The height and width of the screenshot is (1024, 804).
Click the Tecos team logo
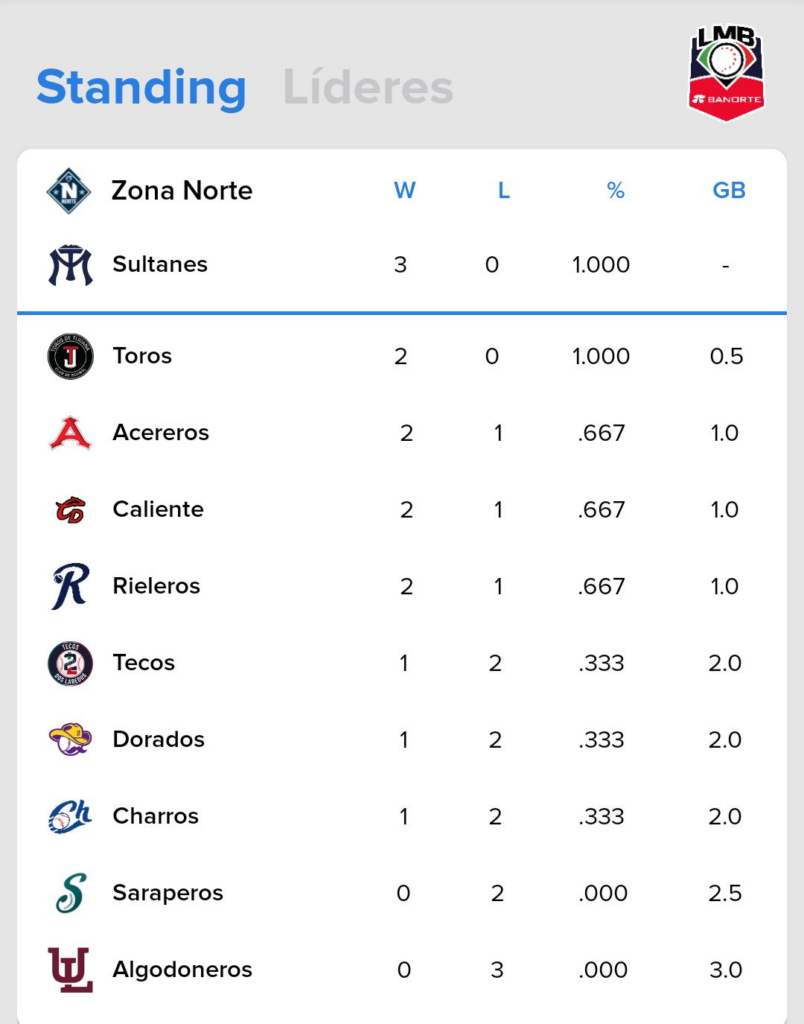(70, 663)
